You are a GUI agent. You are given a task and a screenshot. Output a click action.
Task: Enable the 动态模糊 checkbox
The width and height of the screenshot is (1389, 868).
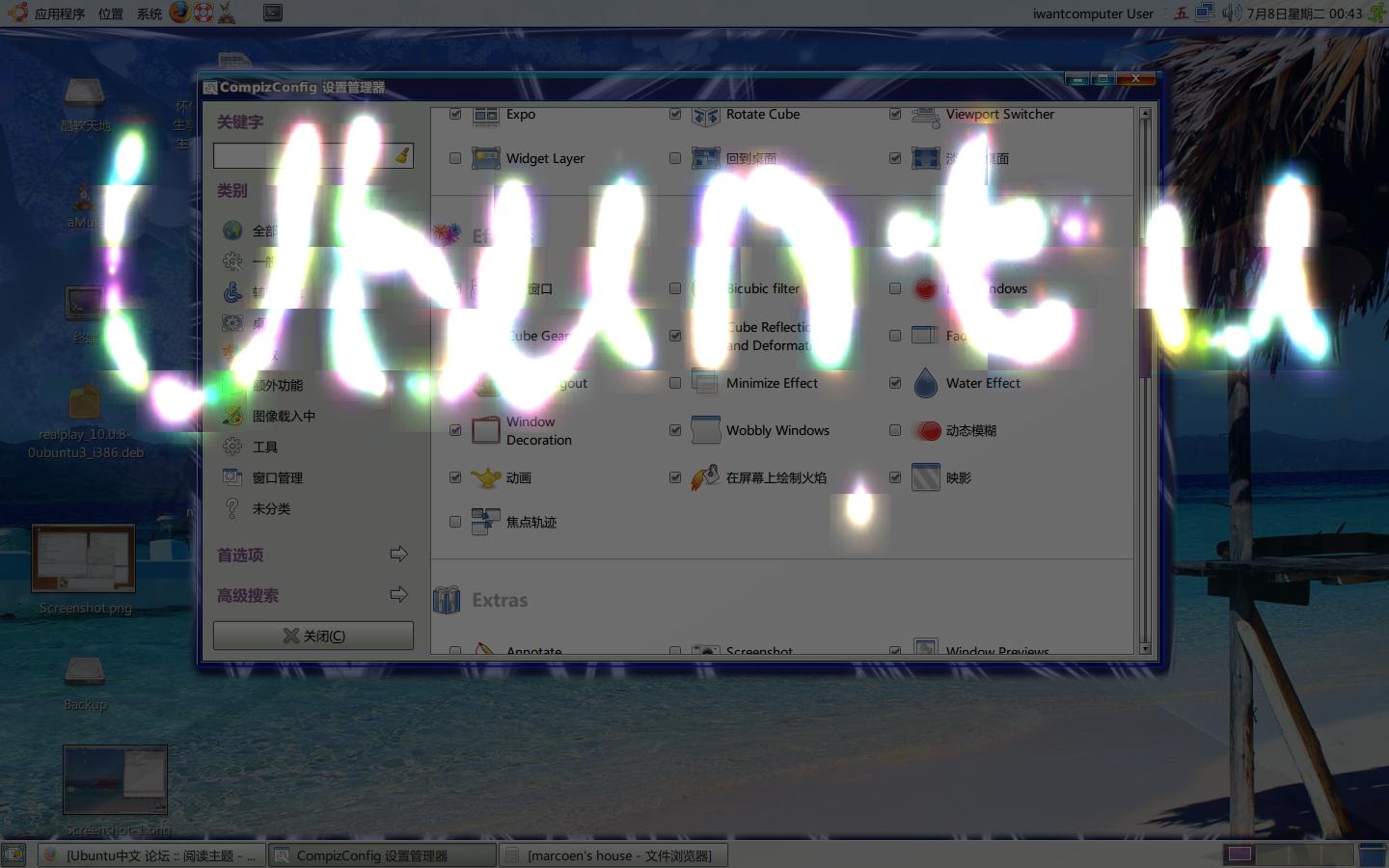pos(895,430)
